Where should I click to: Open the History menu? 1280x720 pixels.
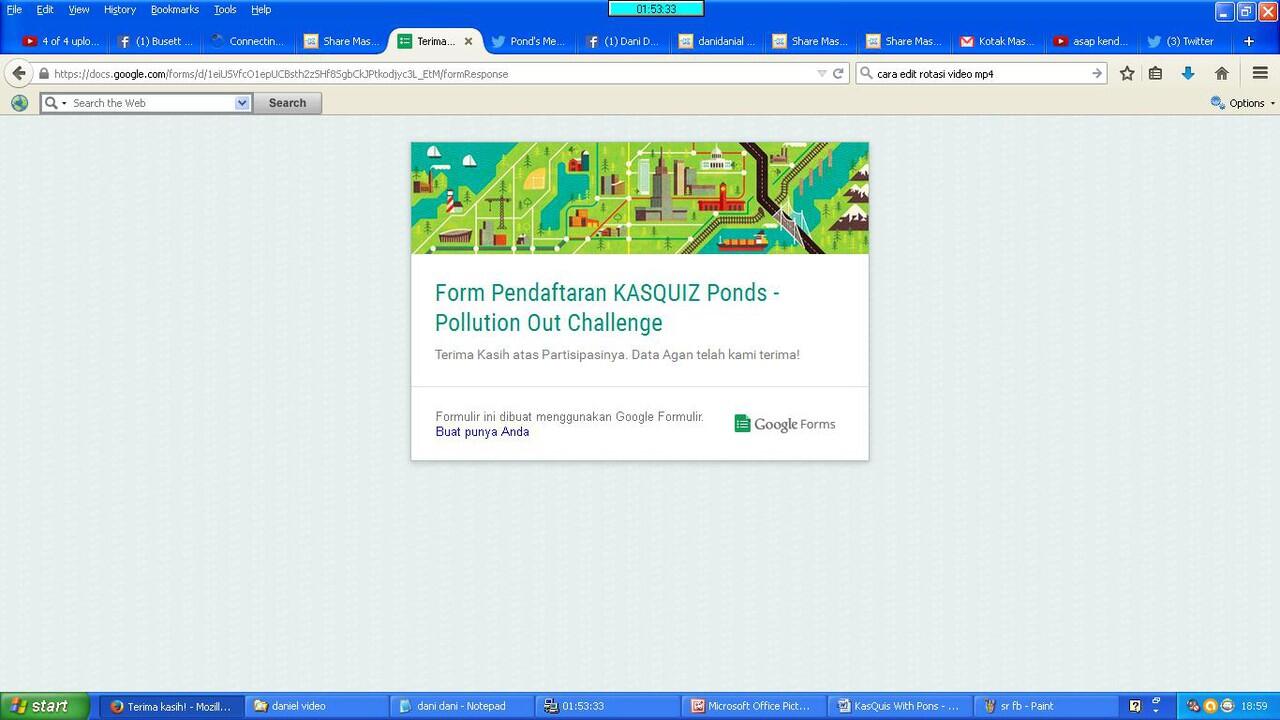point(120,9)
